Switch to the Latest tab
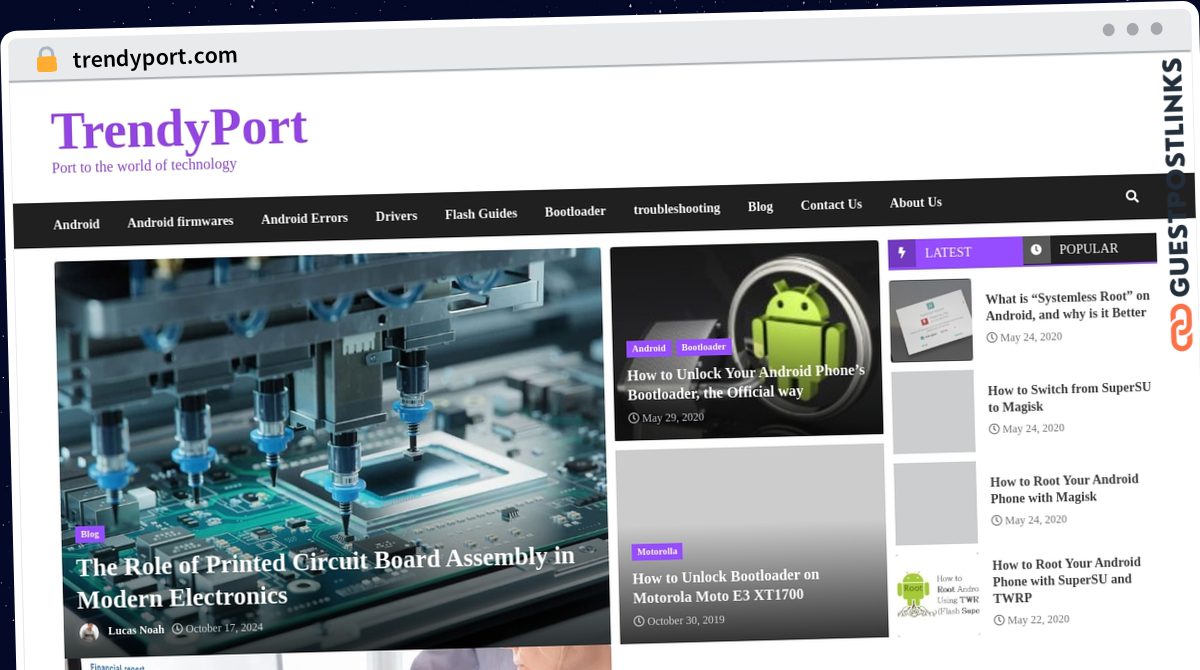This screenshot has width=1200, height=670. (x=955, y=253)
